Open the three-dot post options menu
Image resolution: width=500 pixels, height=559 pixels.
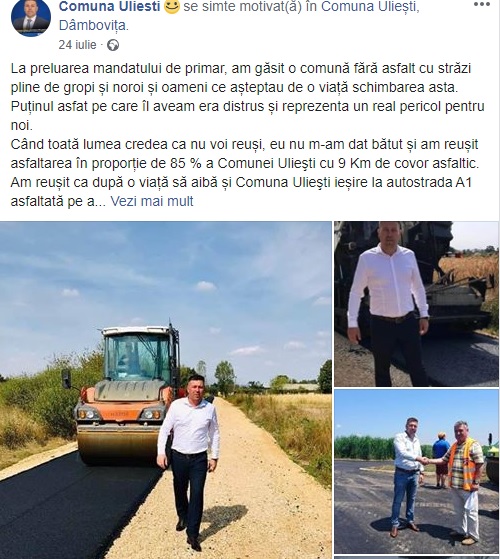481,4
